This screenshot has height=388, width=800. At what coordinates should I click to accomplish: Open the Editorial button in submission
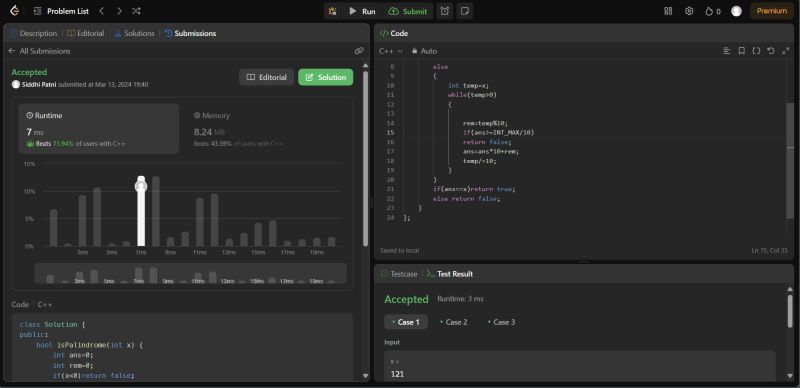pyautogui.click(x=266, y=77)
